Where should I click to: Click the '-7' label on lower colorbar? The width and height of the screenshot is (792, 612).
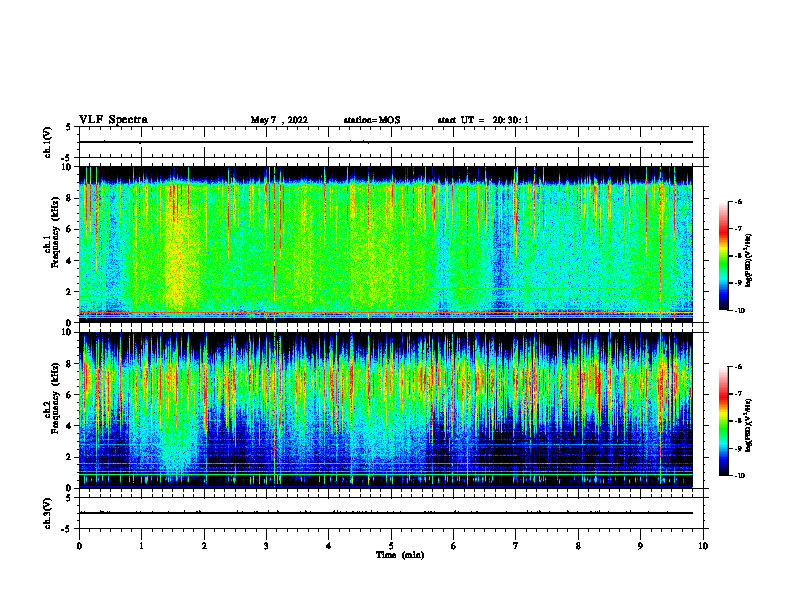click(738, 394)
